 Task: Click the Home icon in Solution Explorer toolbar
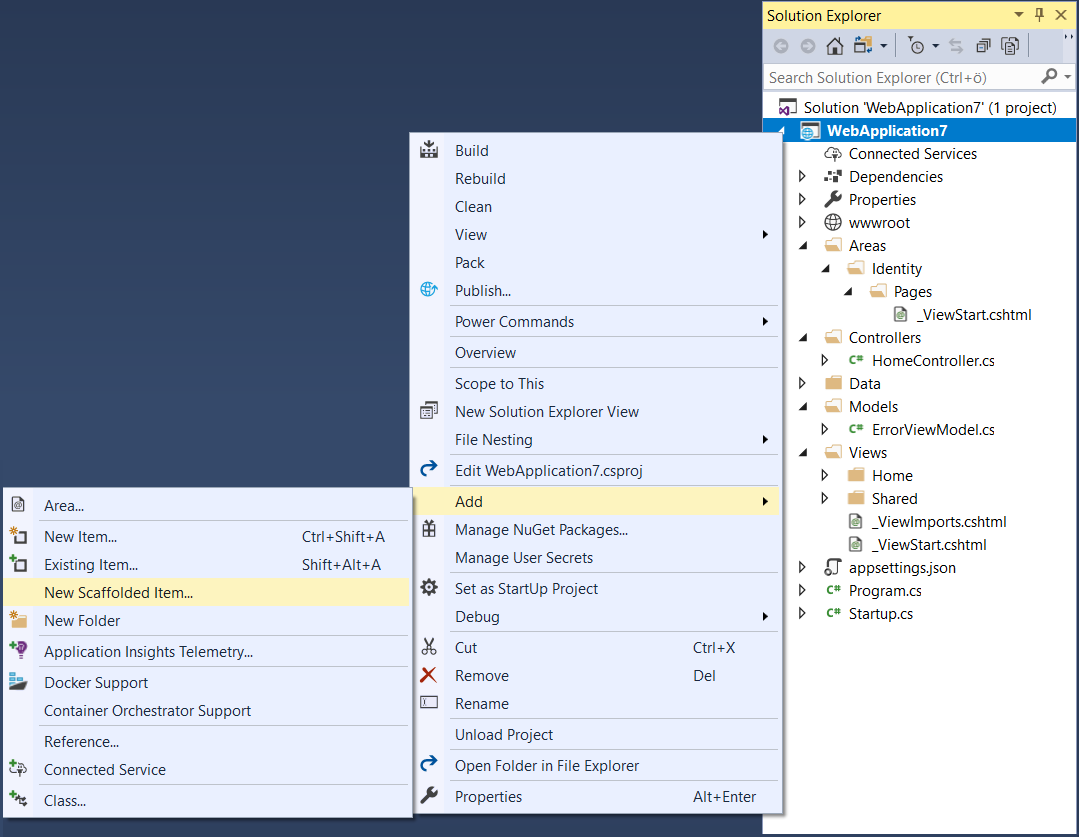(x=835, y=46)
